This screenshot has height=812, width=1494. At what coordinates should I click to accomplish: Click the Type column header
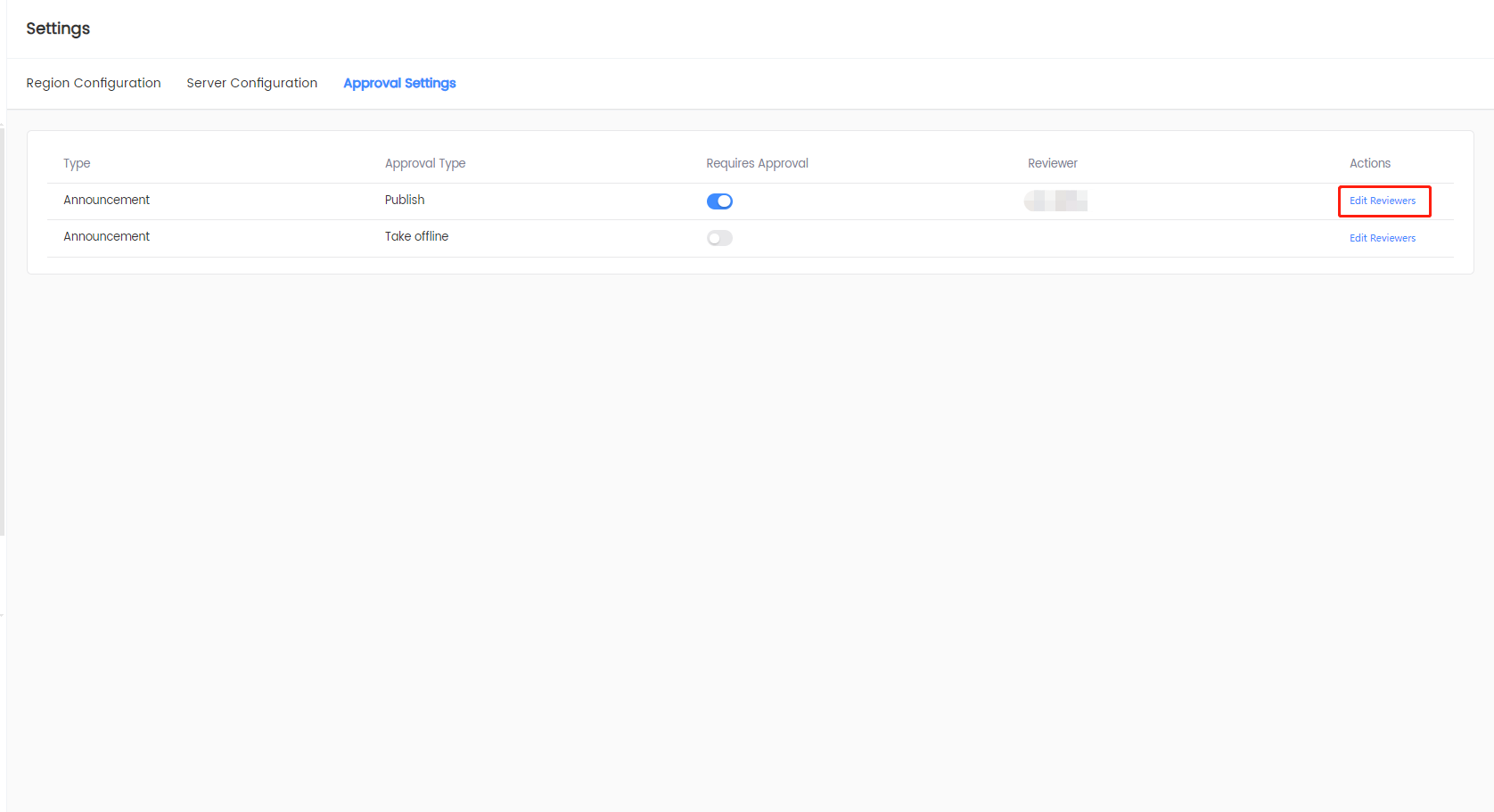[77, 163]
